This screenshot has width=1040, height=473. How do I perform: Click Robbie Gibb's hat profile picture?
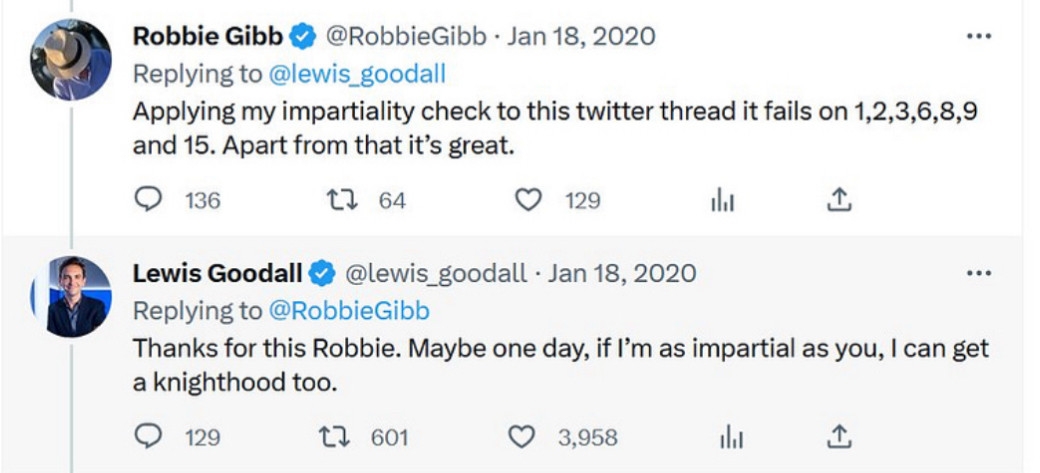click(x=70, y=60)
